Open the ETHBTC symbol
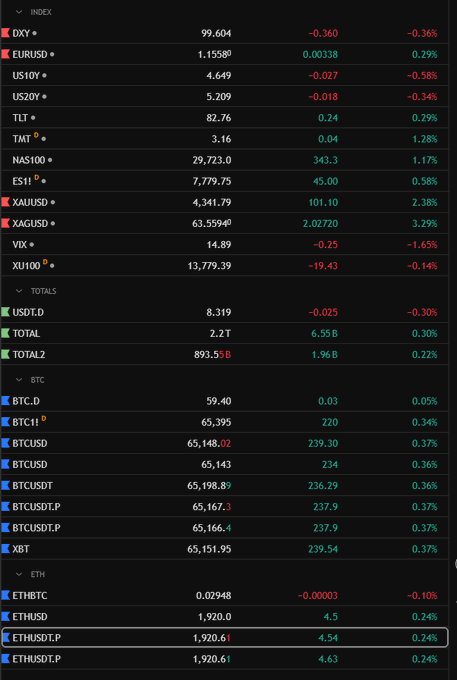The image size is (457, 680). tap(29, 596)
